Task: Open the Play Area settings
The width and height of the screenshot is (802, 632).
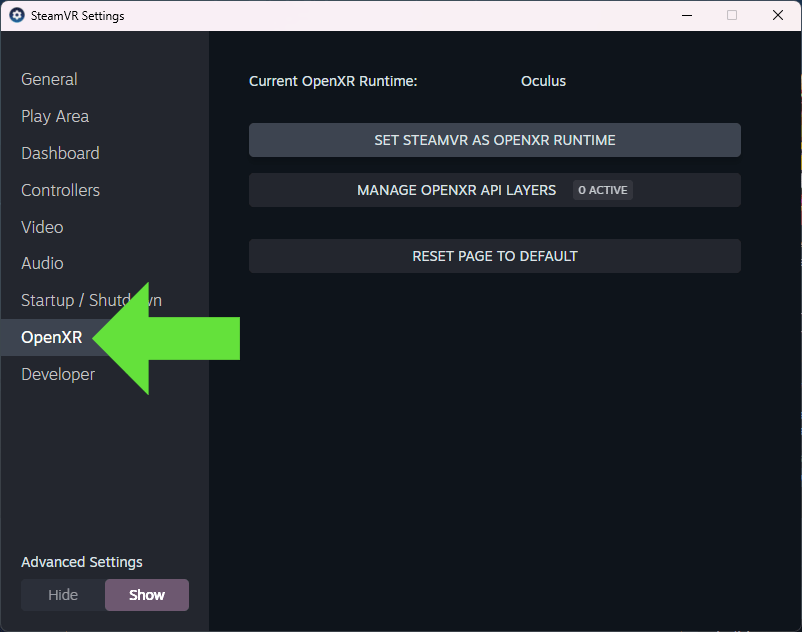Action: (55, 117)
